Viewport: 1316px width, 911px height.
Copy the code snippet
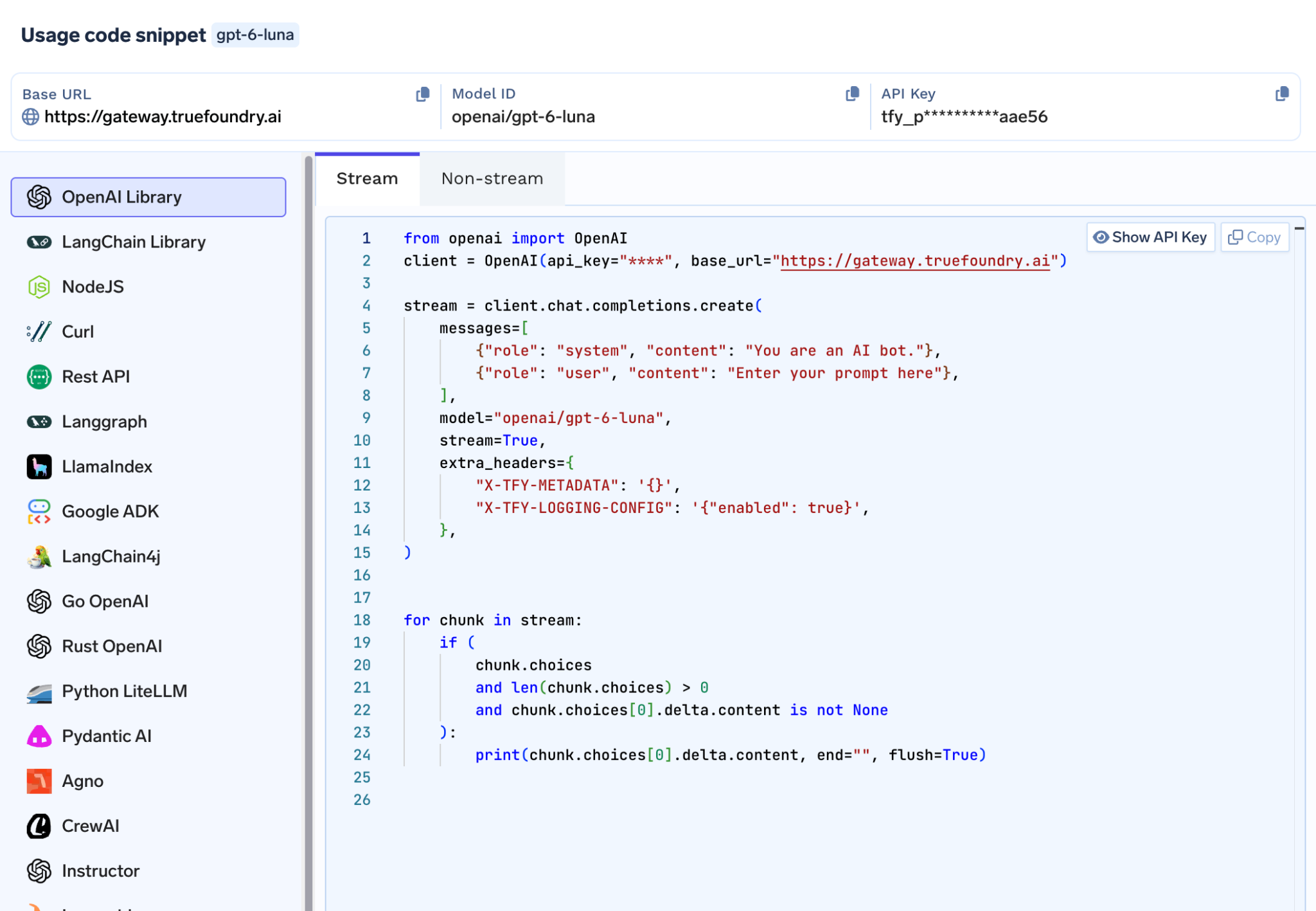pyautogui.click(x=1254, y=237)
